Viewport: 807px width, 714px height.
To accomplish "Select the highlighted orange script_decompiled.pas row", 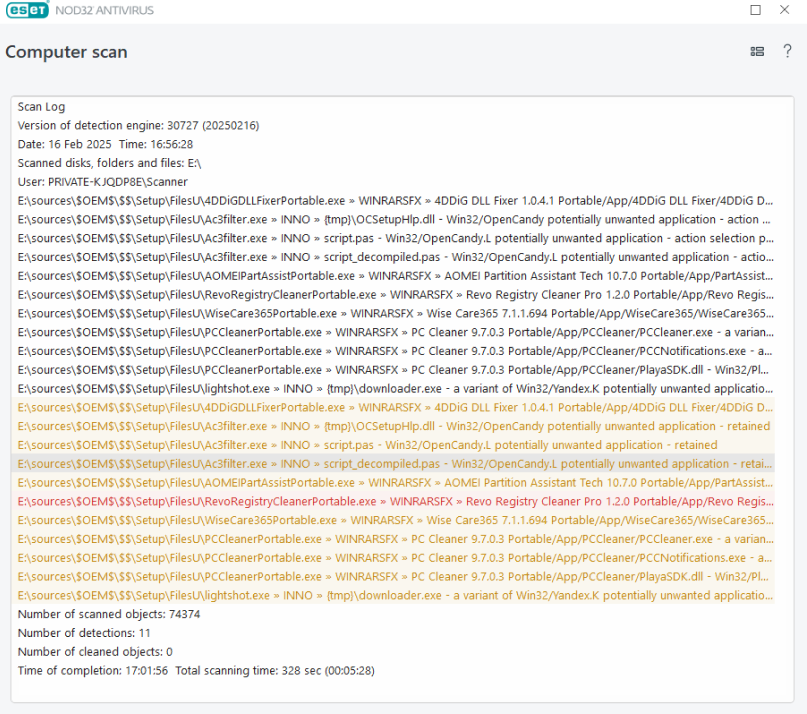I will pos(393,464).
